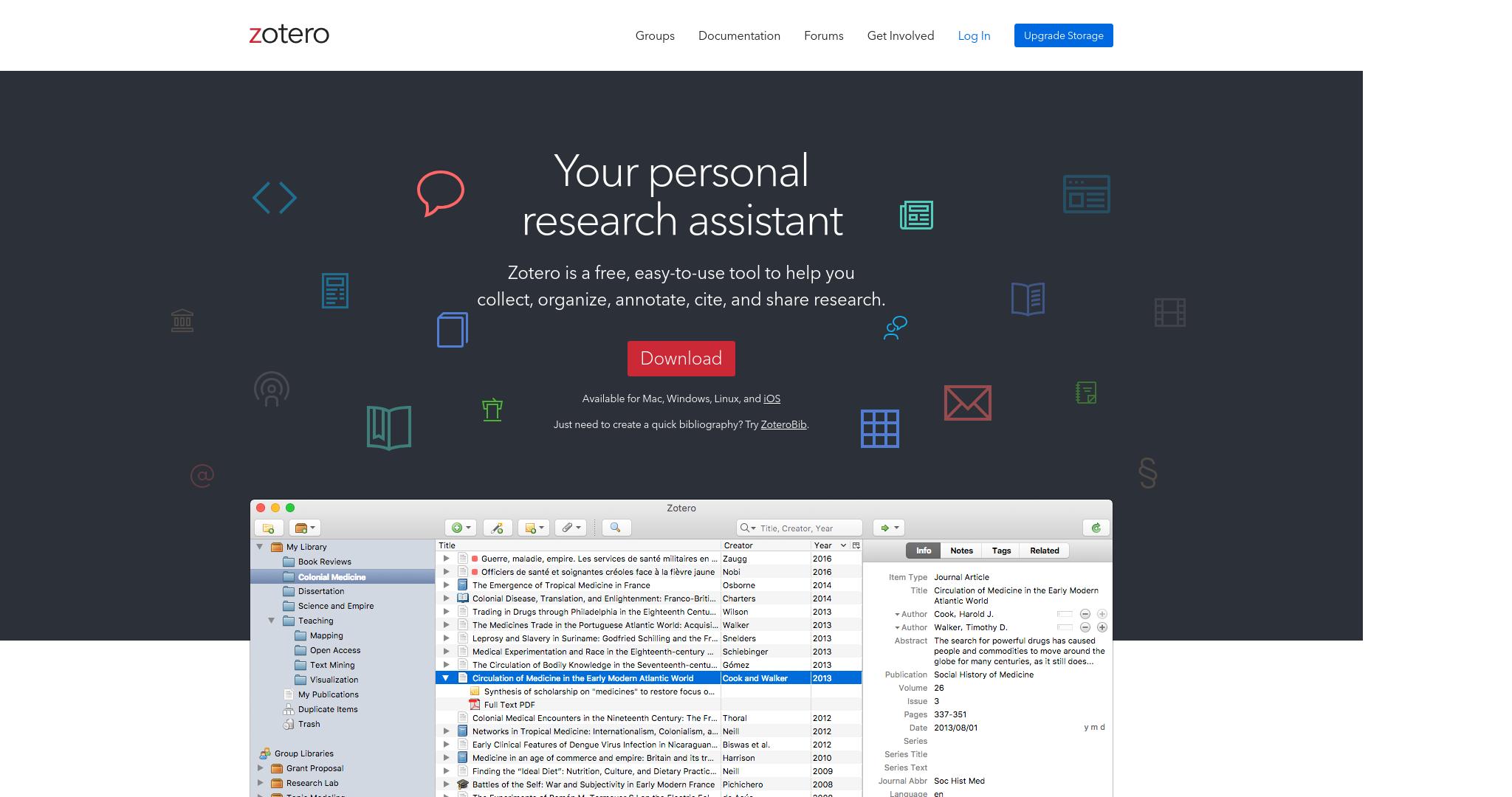Click Add Item by Identifier wand icon
Image resolution: width=1512 pixels, height=797 pixels.
coord(498,528)
